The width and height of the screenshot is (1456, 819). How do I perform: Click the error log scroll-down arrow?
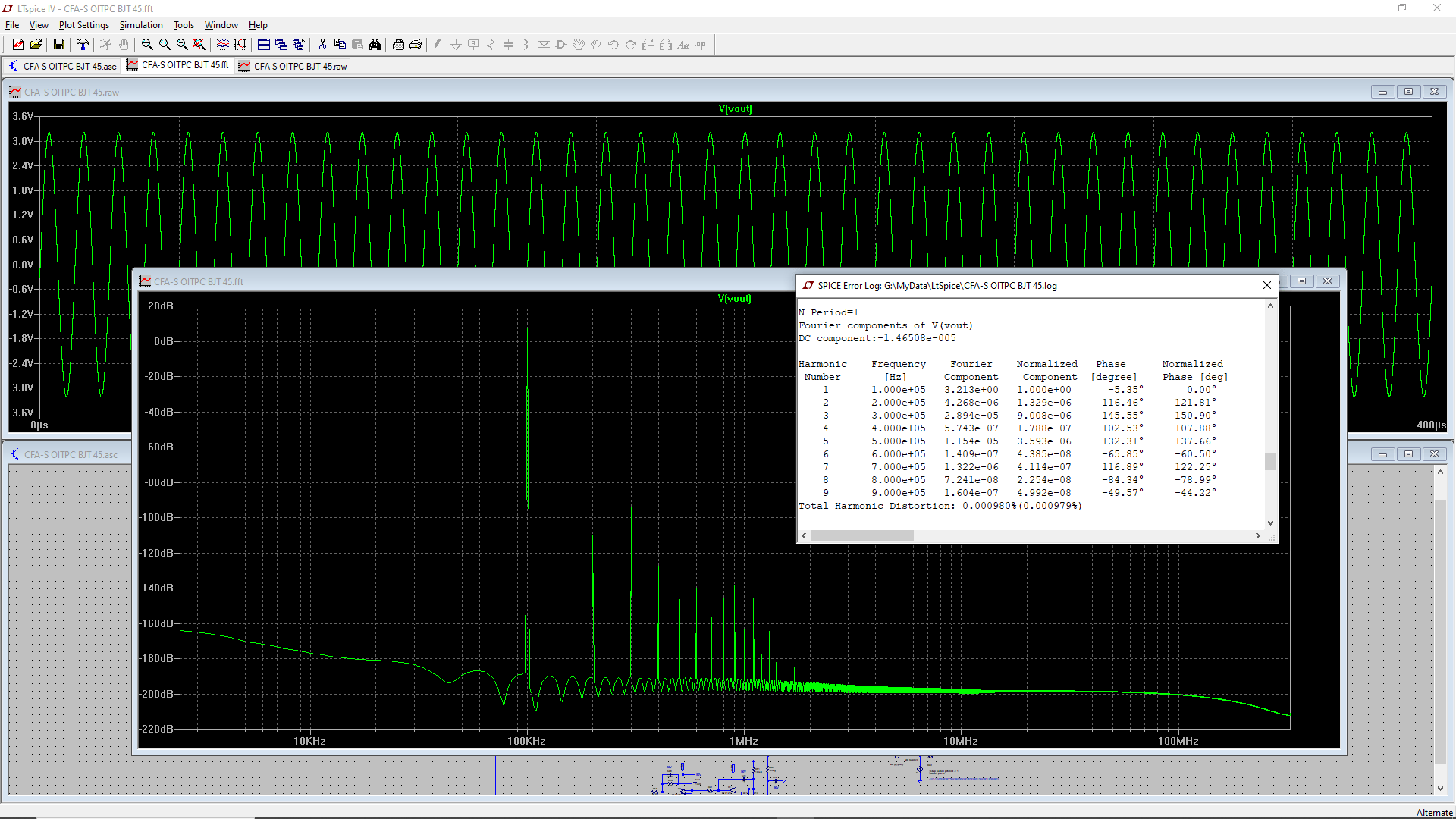[1271, 523]
